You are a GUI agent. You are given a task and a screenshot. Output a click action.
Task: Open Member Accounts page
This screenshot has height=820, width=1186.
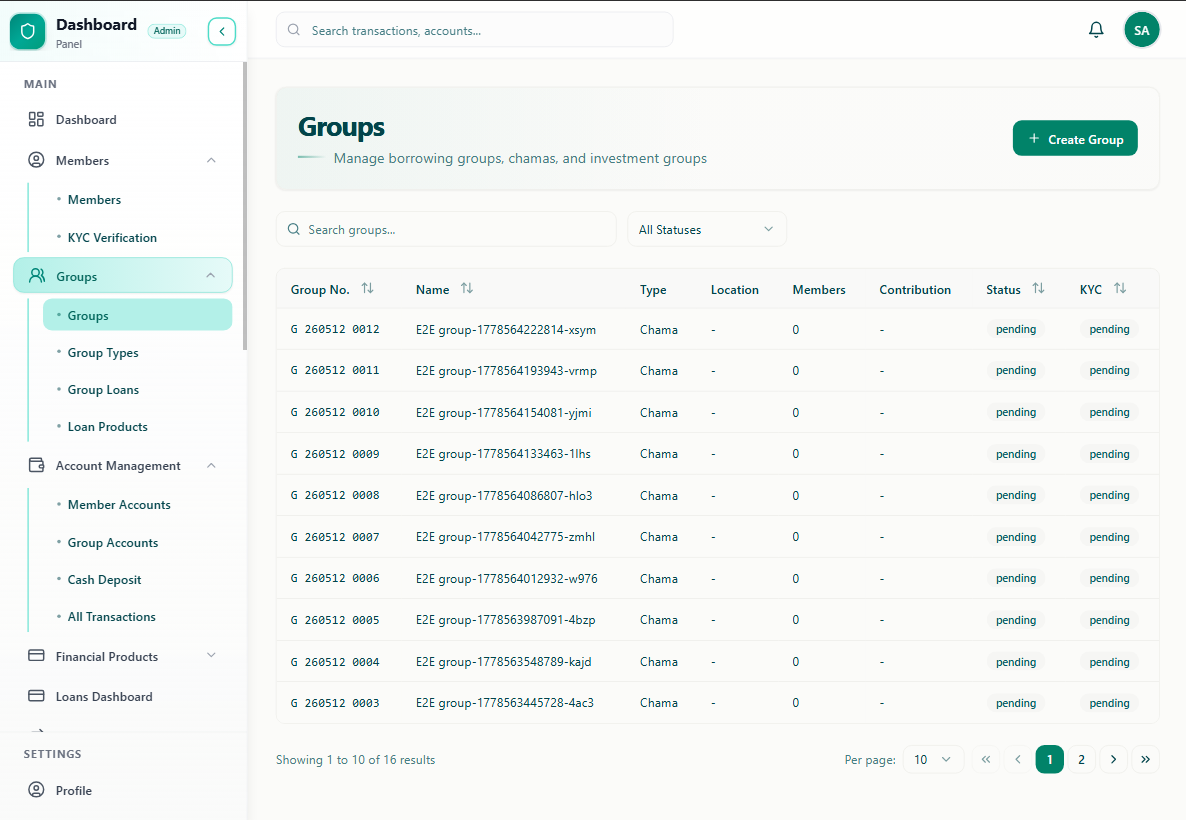pos(119,505)
